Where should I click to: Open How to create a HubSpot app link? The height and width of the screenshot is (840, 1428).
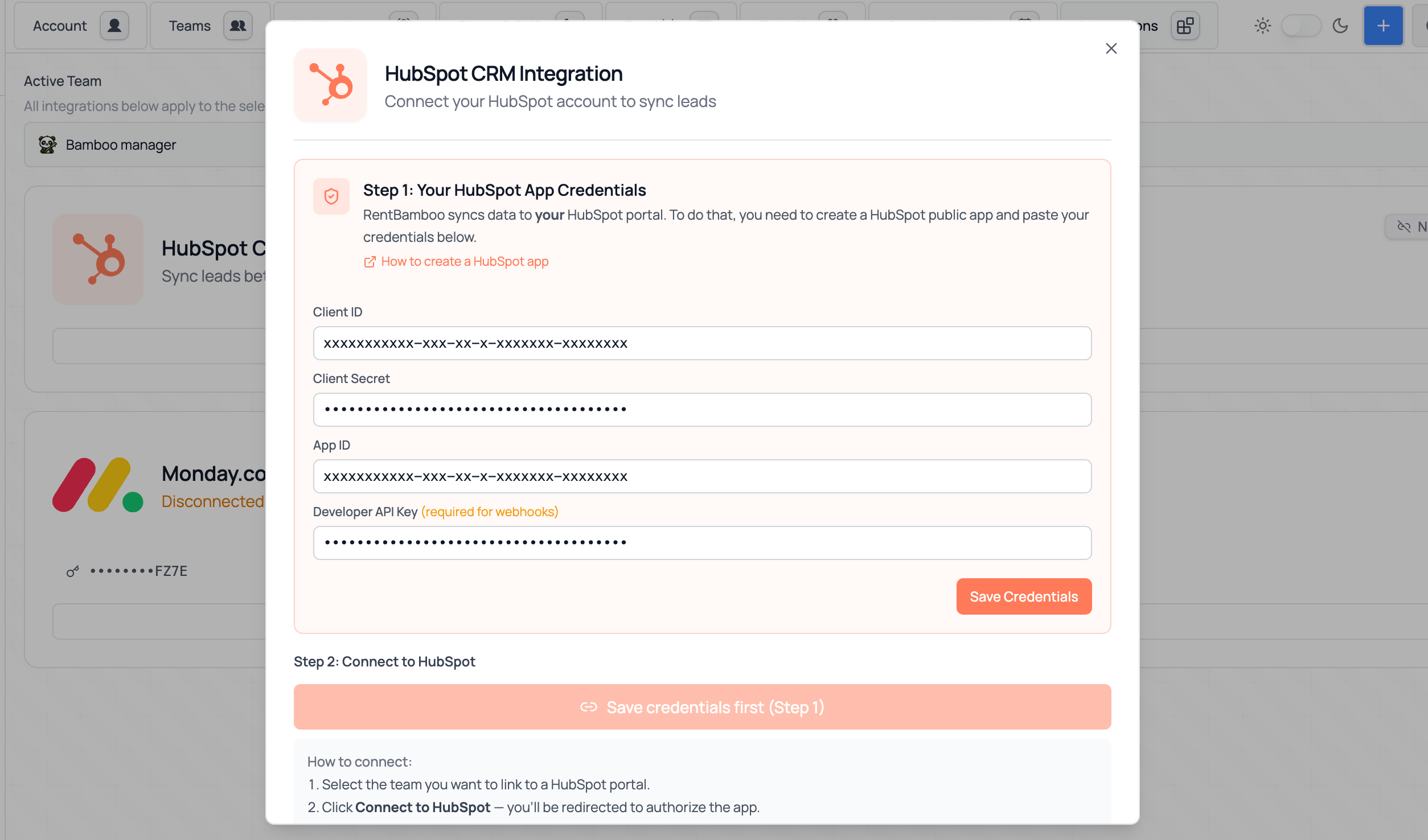(465, 262)
